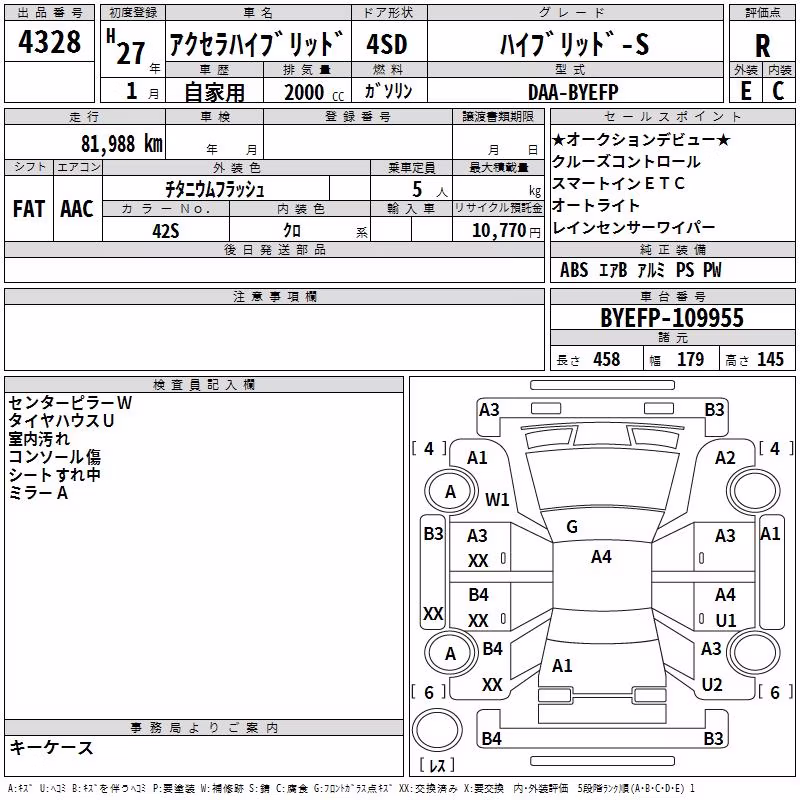Click sales point クルーズコントロール
The image size is (800, 800).
[x=626, y=161]
